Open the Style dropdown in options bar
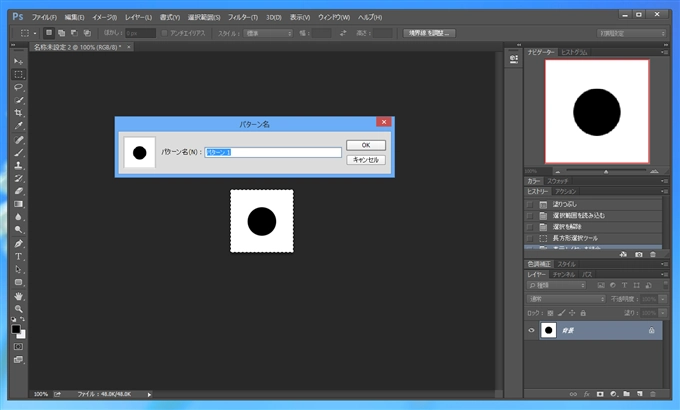This screenshot has height=410, width=680. tap(268, 33)
